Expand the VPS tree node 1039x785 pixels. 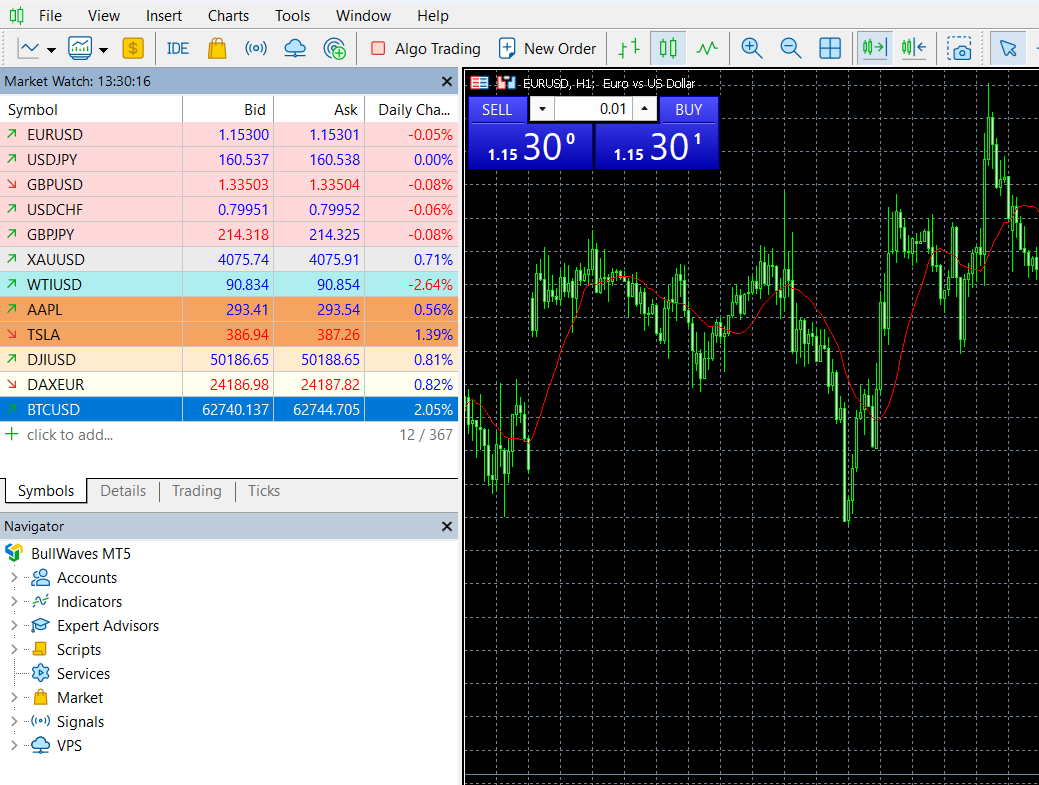[x=14, y=745]
